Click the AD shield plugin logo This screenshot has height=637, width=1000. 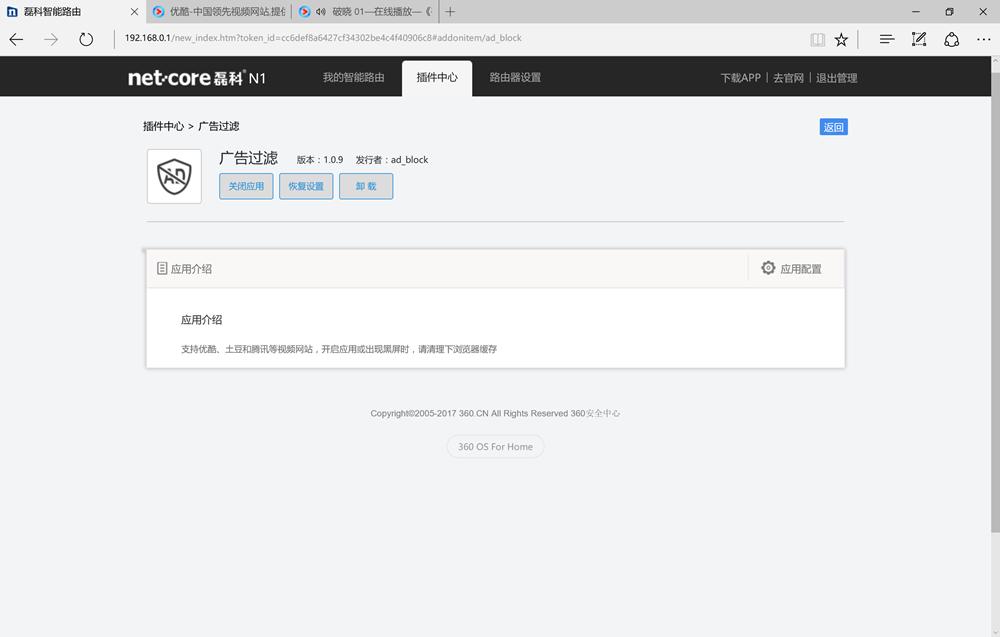tap(174, 176)
